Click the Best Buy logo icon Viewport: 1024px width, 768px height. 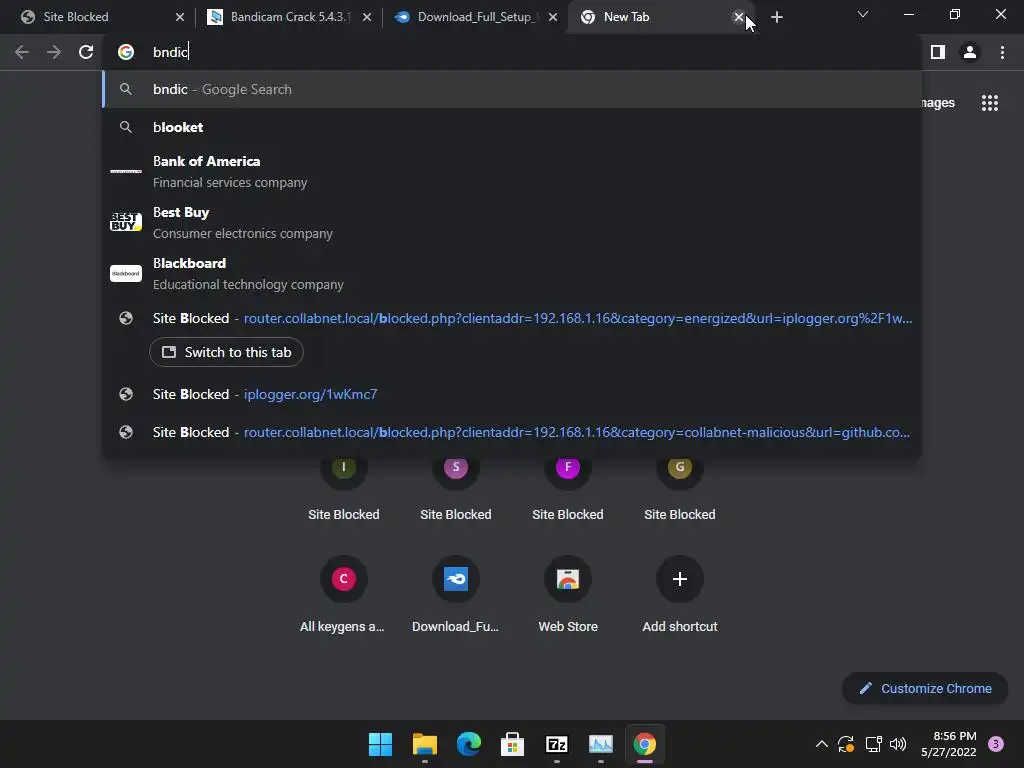tap(125, 222)
